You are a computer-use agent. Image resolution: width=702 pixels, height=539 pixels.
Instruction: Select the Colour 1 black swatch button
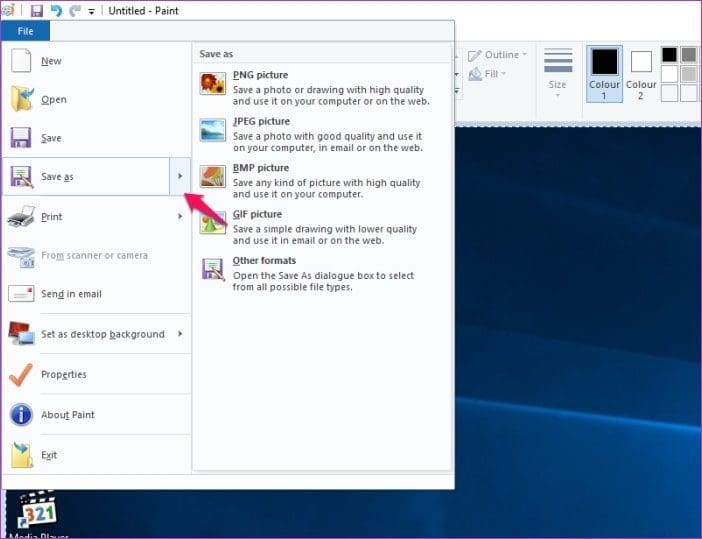pos(604,74)
